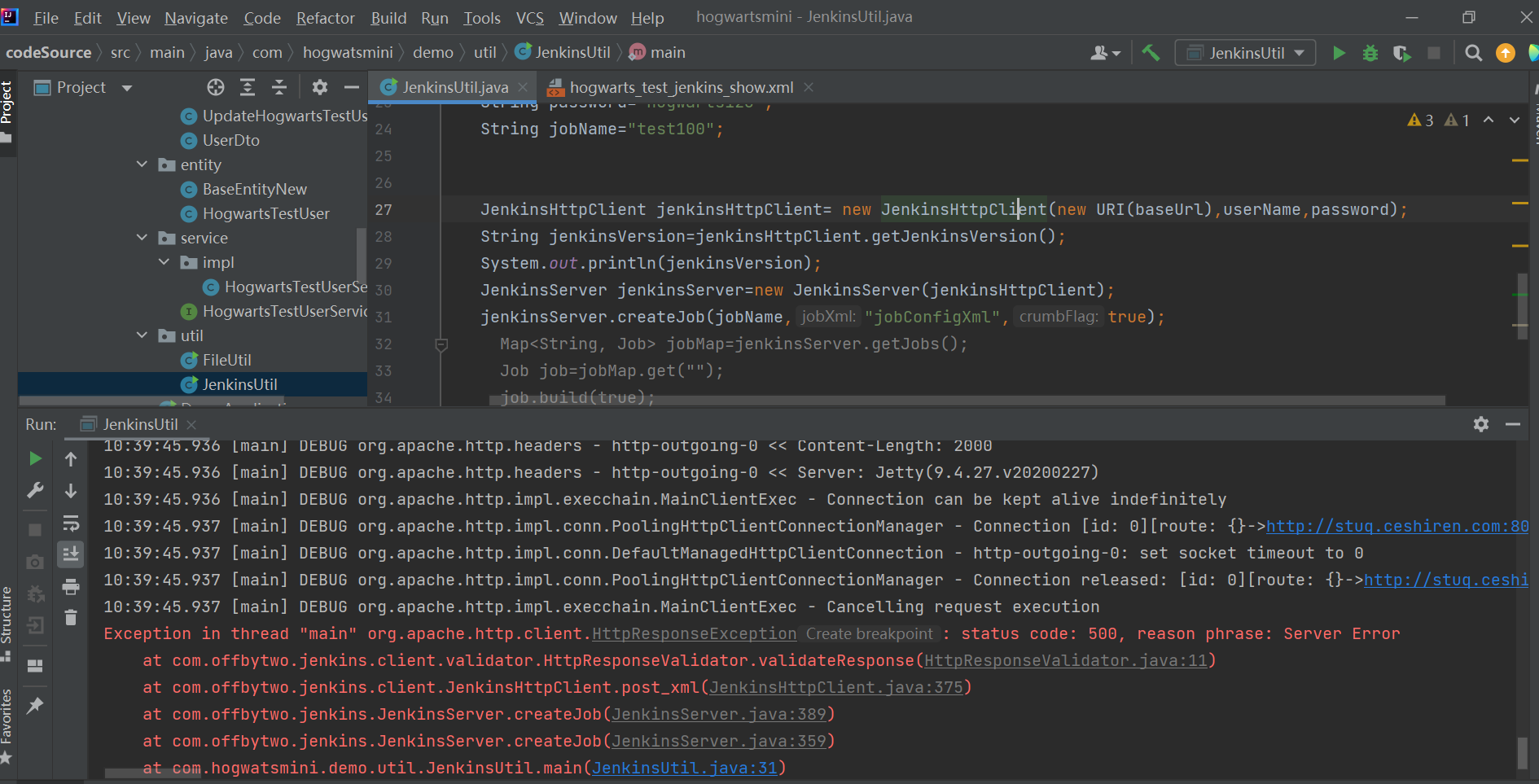Collapse all in Project panel
This screenshot has height=784, width=1539.
click(279, 87)
